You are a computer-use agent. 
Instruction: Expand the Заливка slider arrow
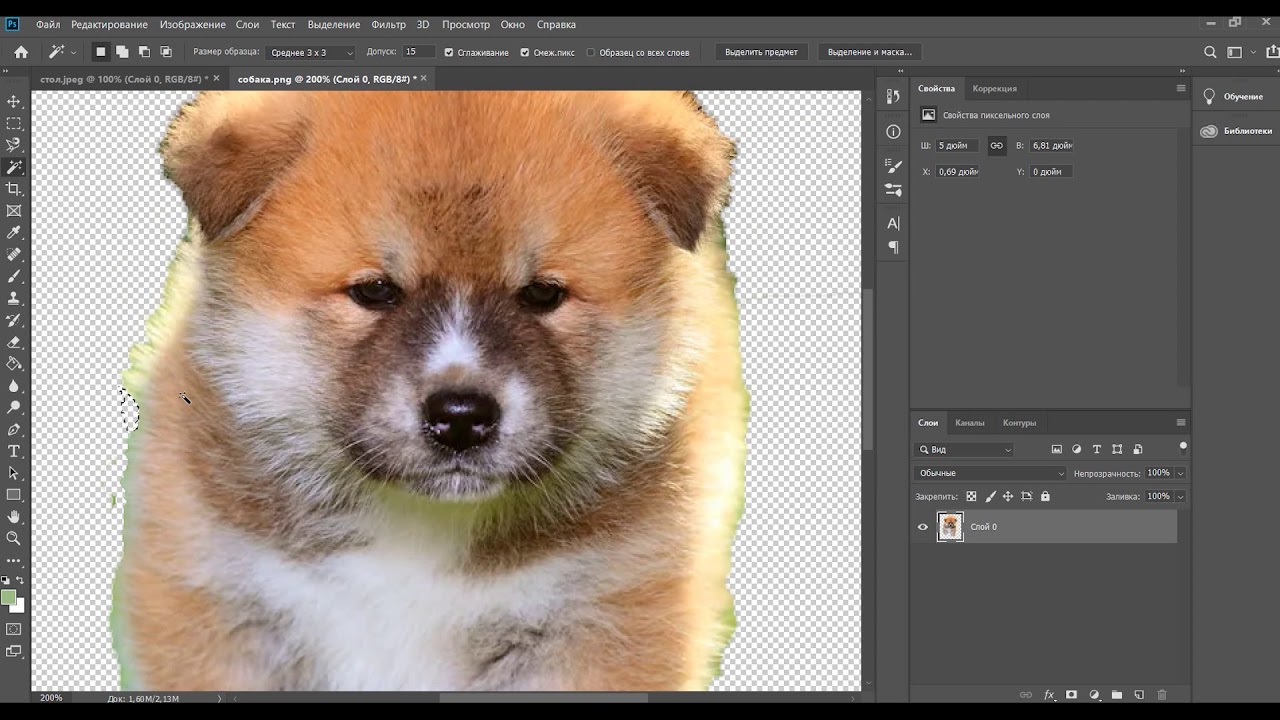pyautogui.click(x=1180, y=496)
